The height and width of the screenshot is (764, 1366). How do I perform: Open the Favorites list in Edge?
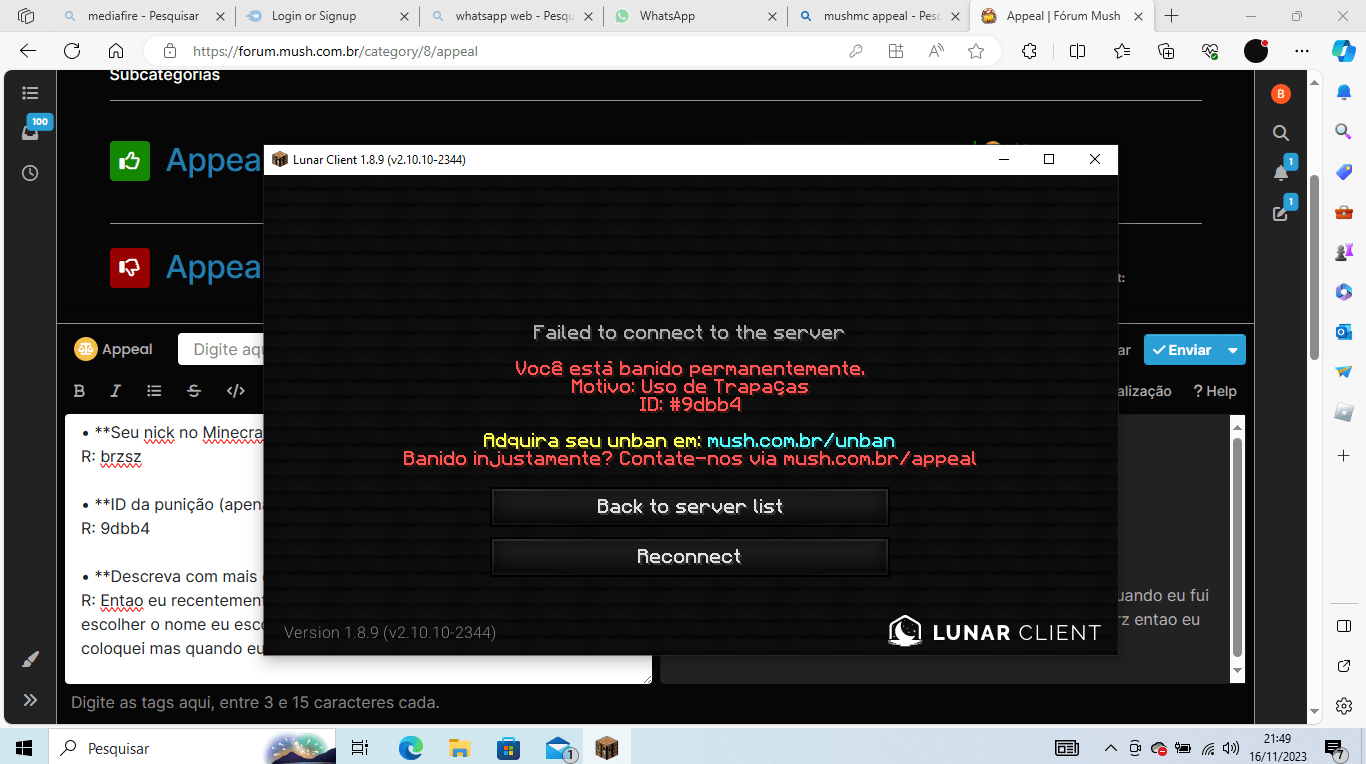coord(1121,51)
